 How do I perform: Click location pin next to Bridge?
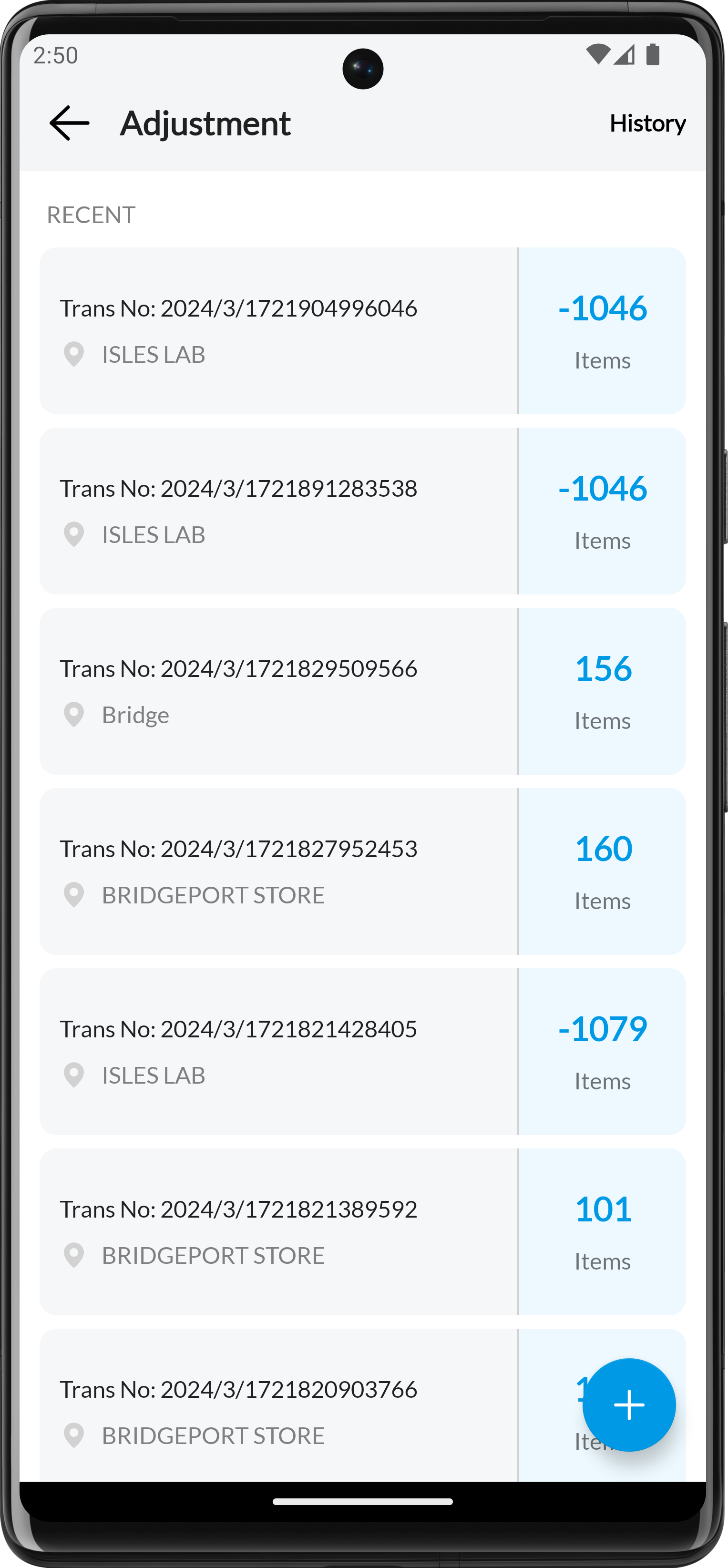pos(74,715)
